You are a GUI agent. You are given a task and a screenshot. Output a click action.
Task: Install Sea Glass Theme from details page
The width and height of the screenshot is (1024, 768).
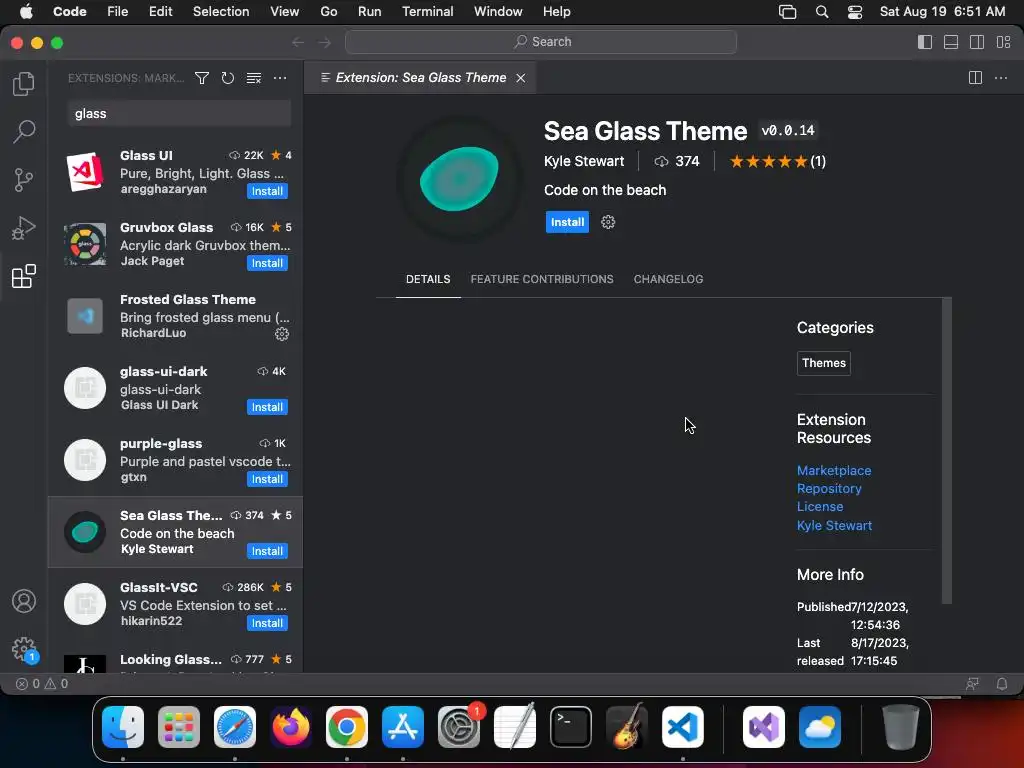coord(567,222)
